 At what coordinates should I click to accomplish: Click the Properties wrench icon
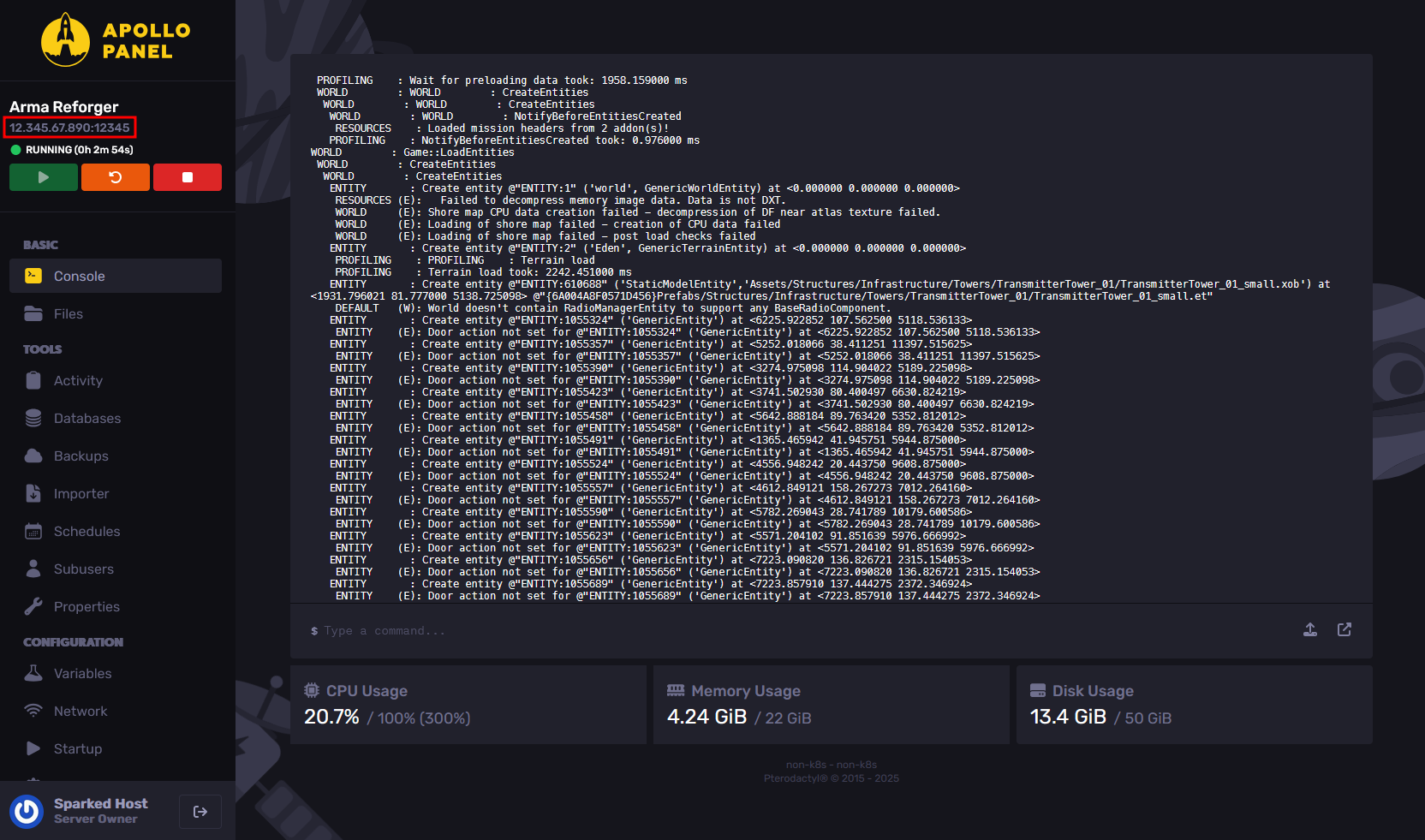(33, 606)
